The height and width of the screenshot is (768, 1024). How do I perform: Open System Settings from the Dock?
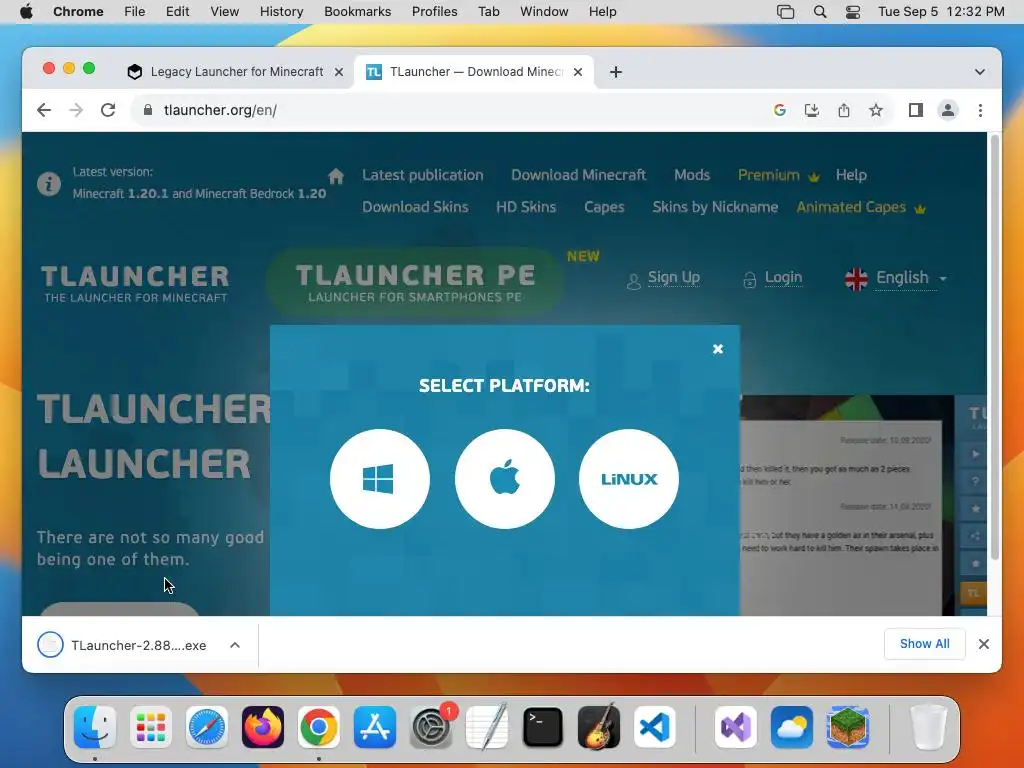click(431, 727)
